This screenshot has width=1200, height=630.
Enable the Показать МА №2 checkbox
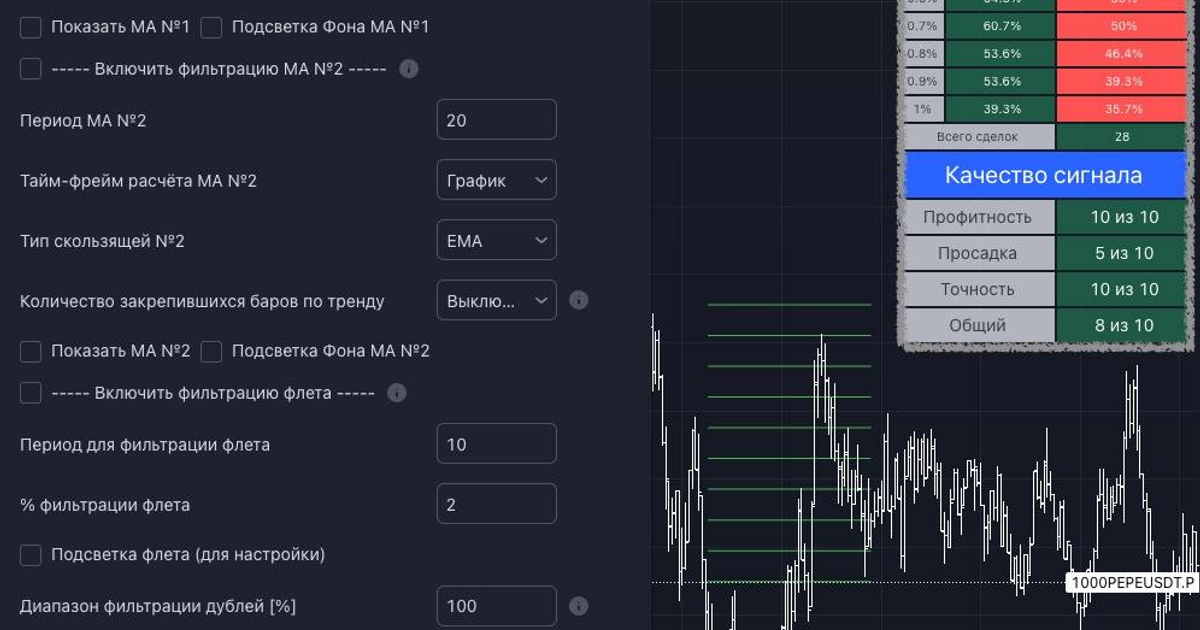pyautogui.click(x=31, y=351)
